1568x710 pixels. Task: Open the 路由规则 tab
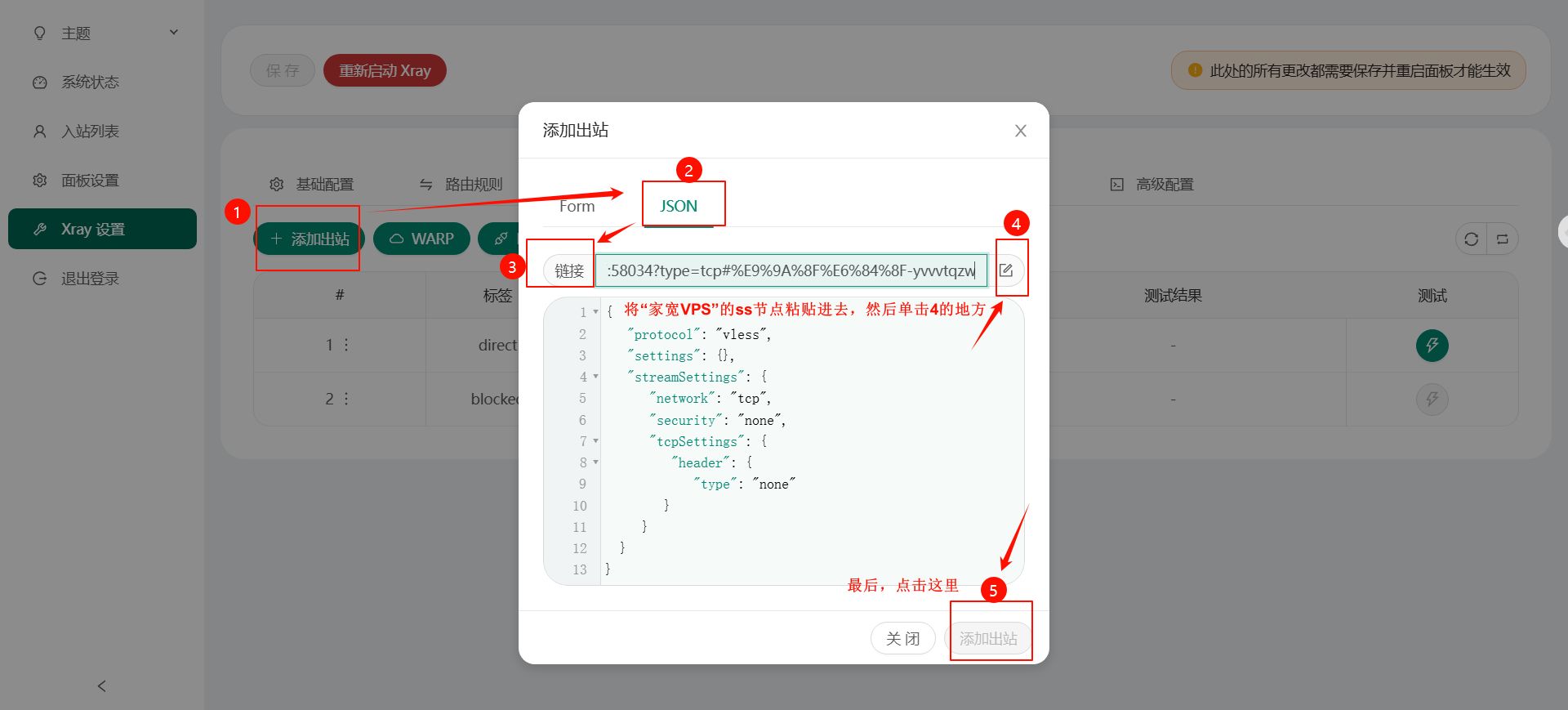[x=461, y=185]
